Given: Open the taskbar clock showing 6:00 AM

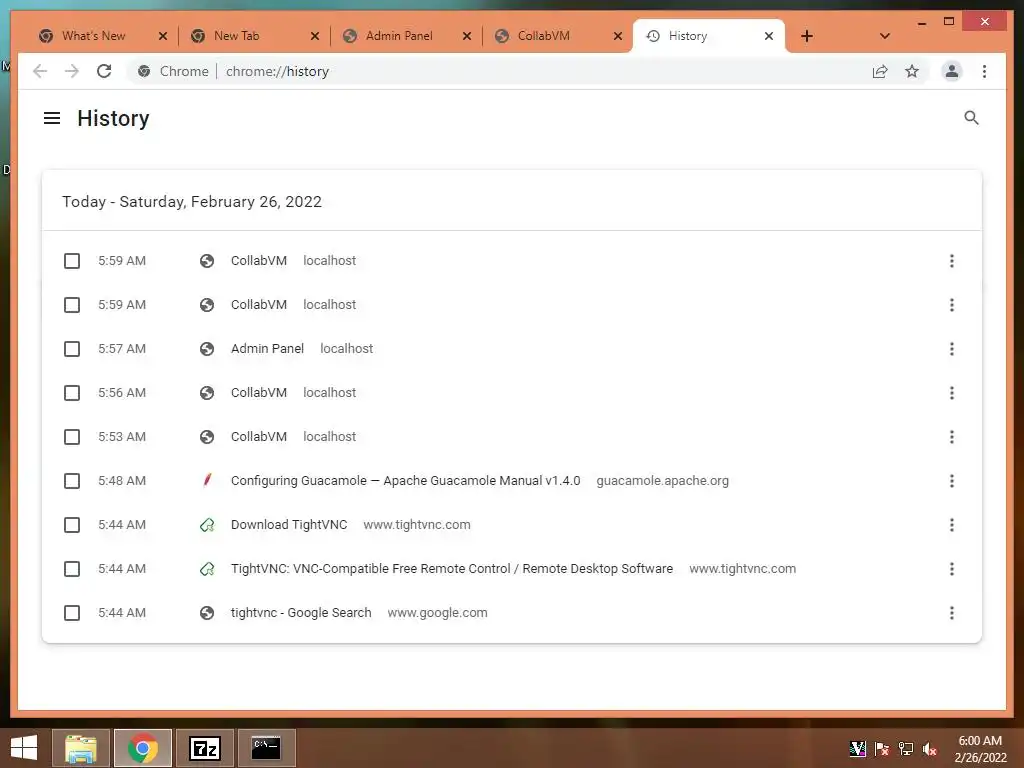Looking at the screenshot, I should [980, 749].
